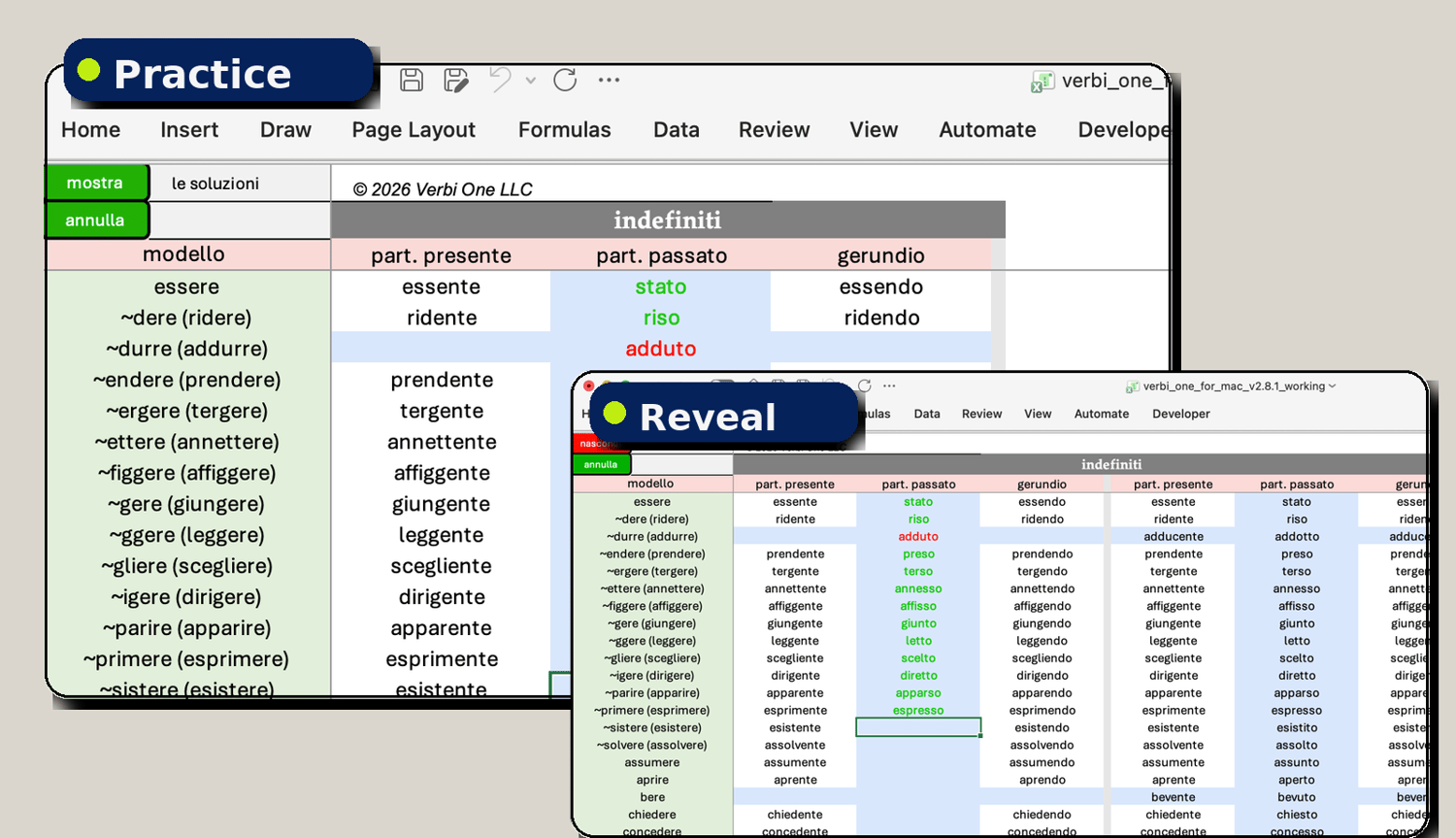The image size is (1456, 838).
Task: Open the Review tab in Practice window
Action: pos(775,130)
